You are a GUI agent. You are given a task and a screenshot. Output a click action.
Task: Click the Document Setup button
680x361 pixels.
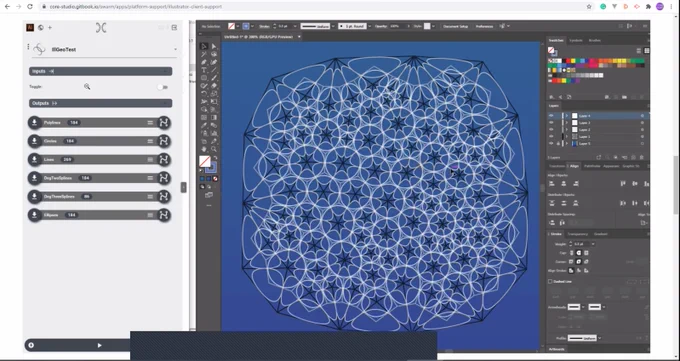click(455, 26)
